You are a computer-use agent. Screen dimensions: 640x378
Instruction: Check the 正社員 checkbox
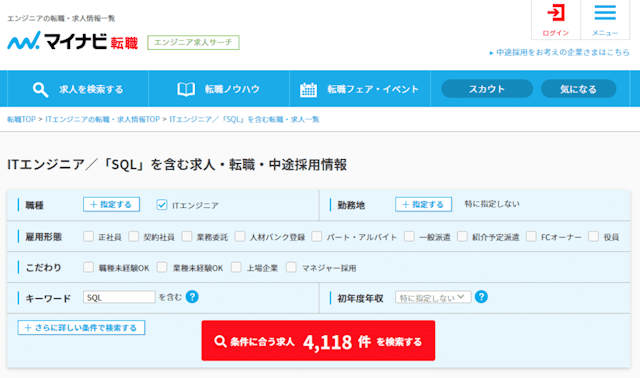88,236
